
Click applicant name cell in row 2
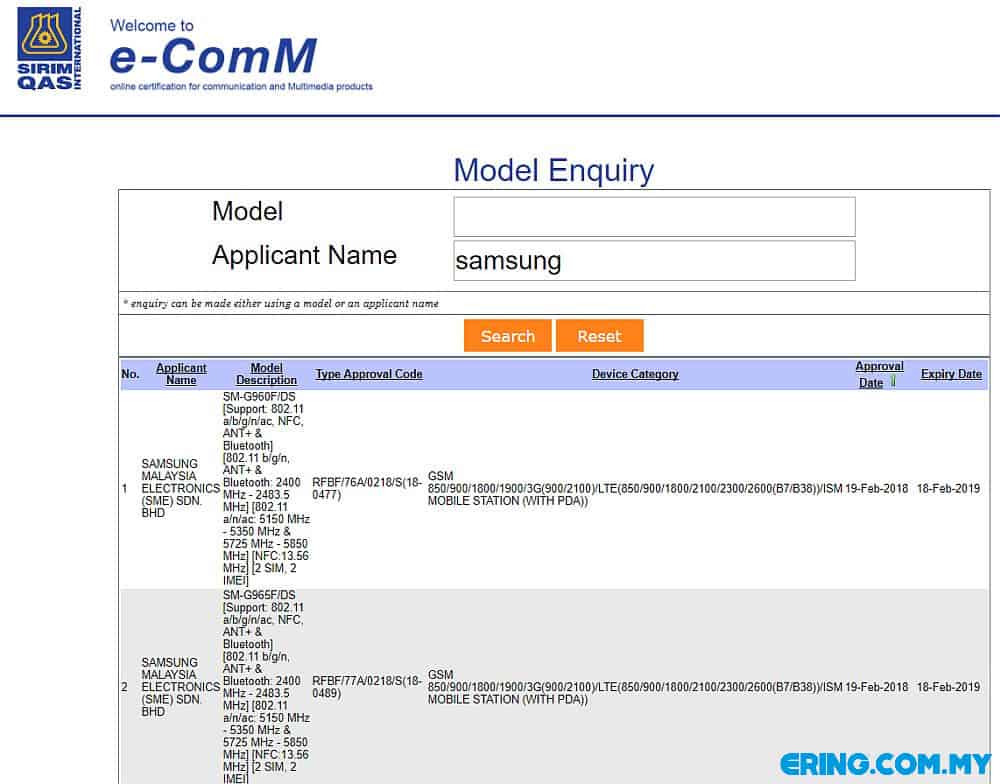(x=180, y=687)
